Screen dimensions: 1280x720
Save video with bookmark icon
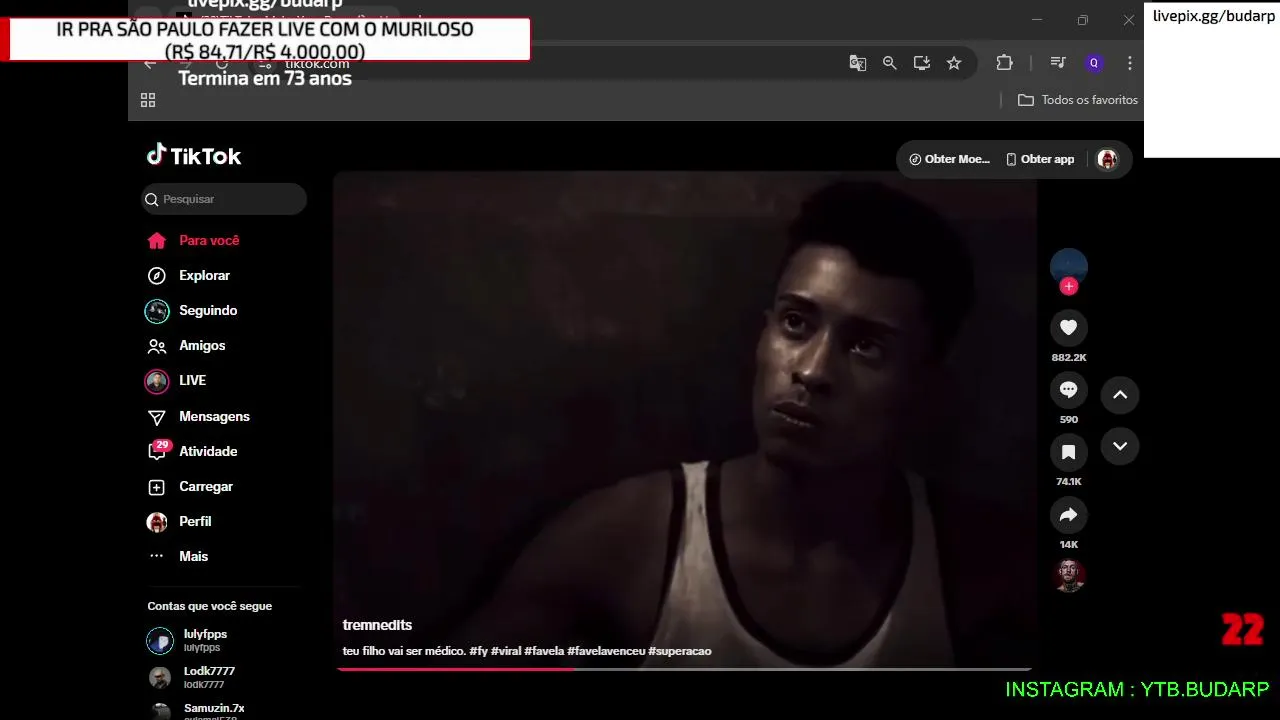[x=1068, y=452]
